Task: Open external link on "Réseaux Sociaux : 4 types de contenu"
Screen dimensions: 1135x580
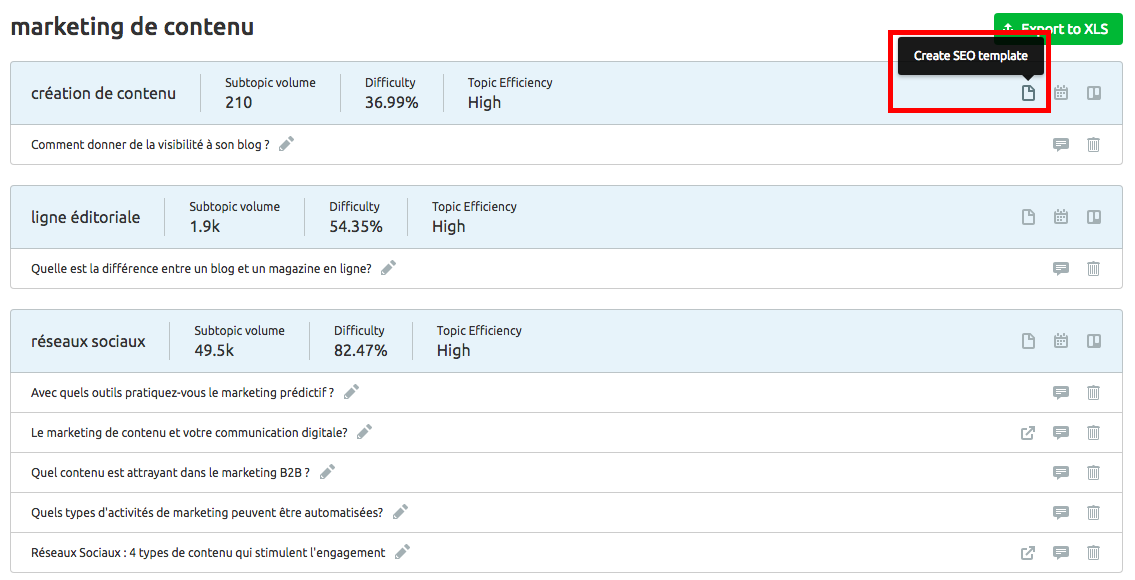Action: pos(1027,552)
